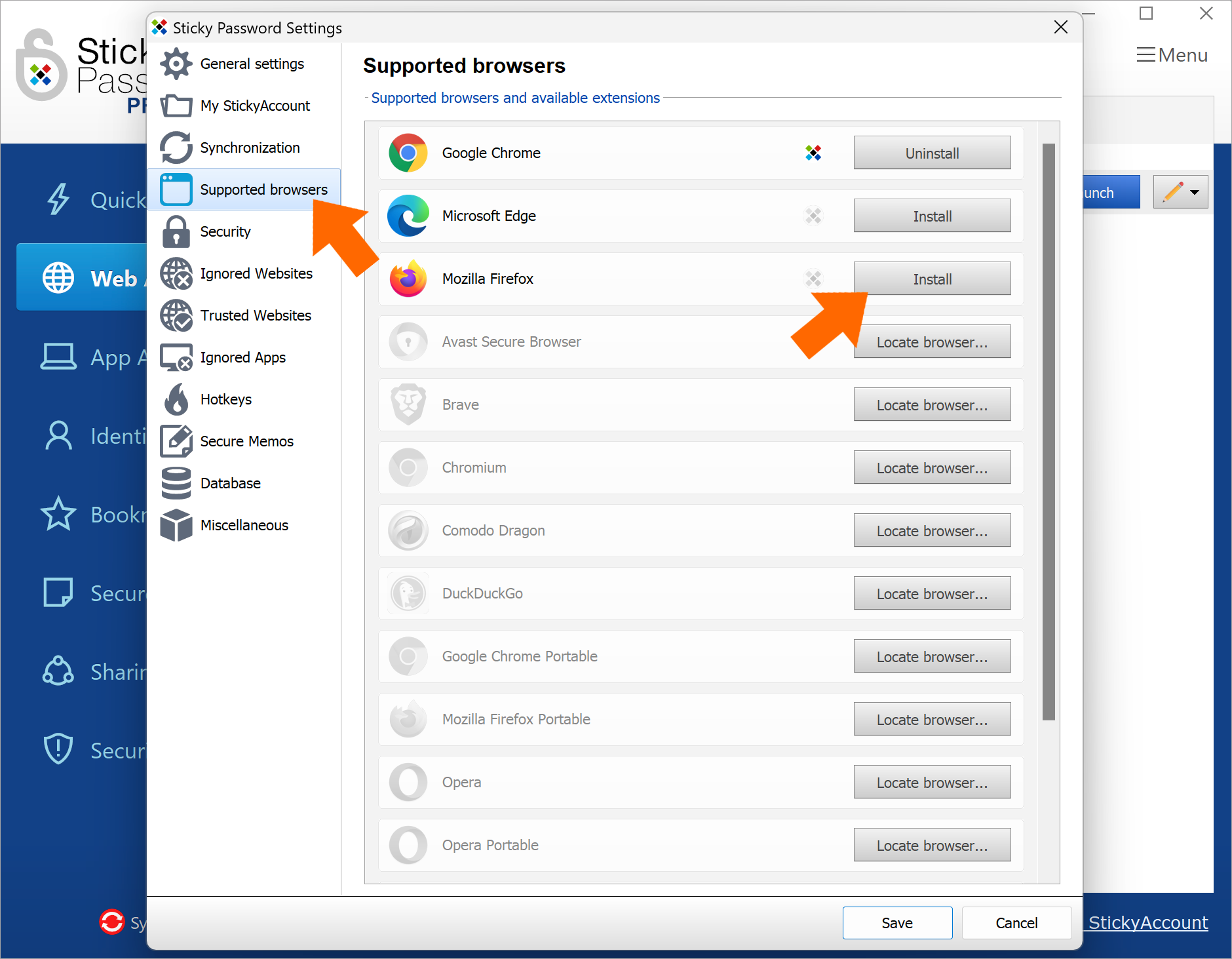
Task: Click the Opera browser icon
Action: pyautogui.click(x=408, y=782)
